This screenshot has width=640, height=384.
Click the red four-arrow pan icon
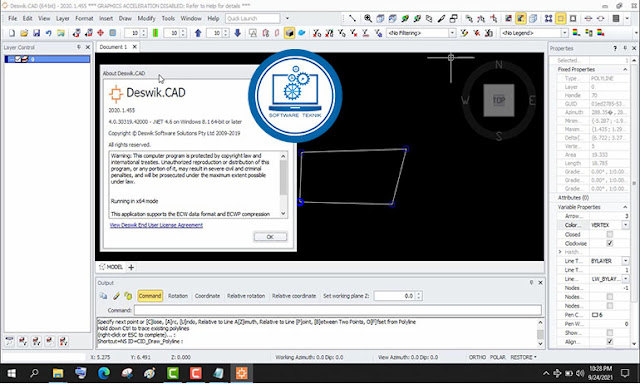click(100, 33)
